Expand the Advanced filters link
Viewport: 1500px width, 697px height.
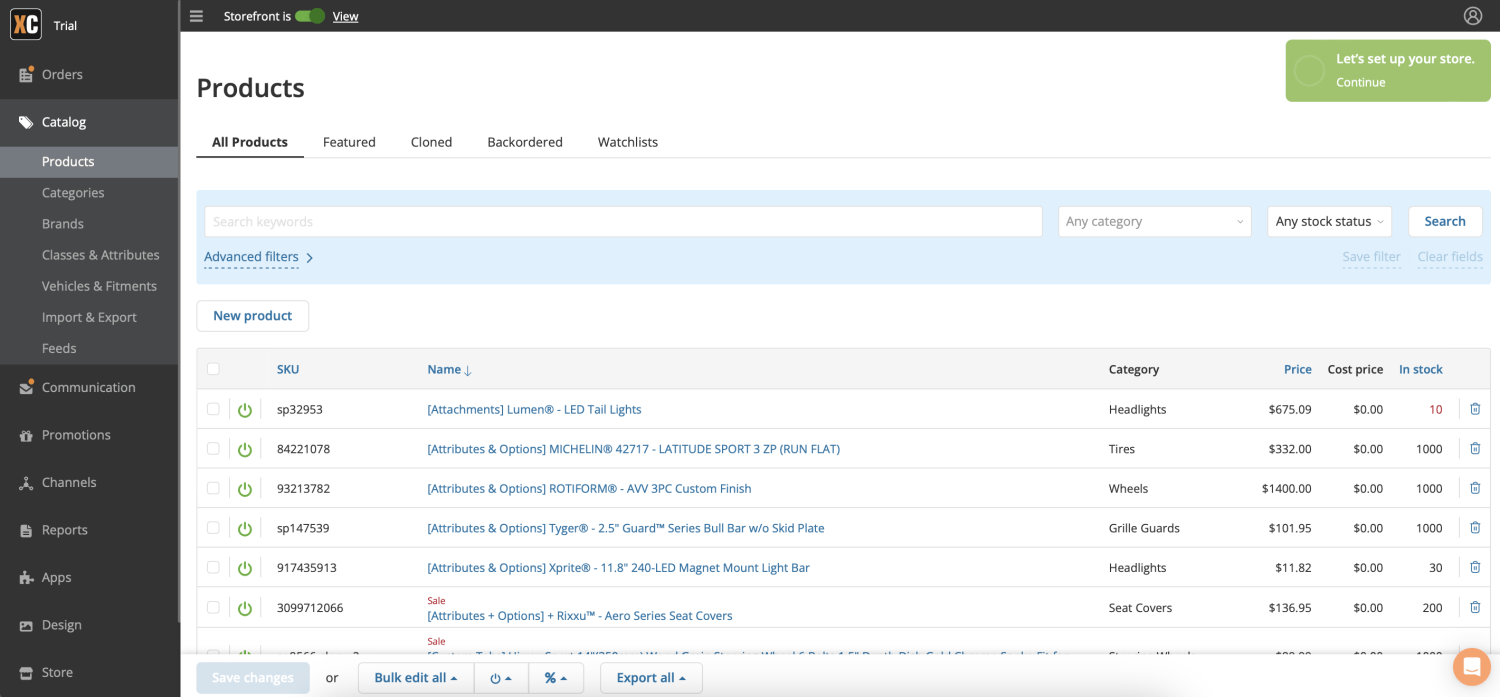(x=251, y=256)
